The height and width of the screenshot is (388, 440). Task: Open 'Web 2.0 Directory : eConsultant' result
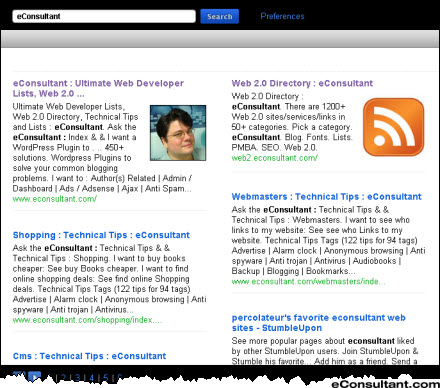pyautogui.click(x=302, y=83)
